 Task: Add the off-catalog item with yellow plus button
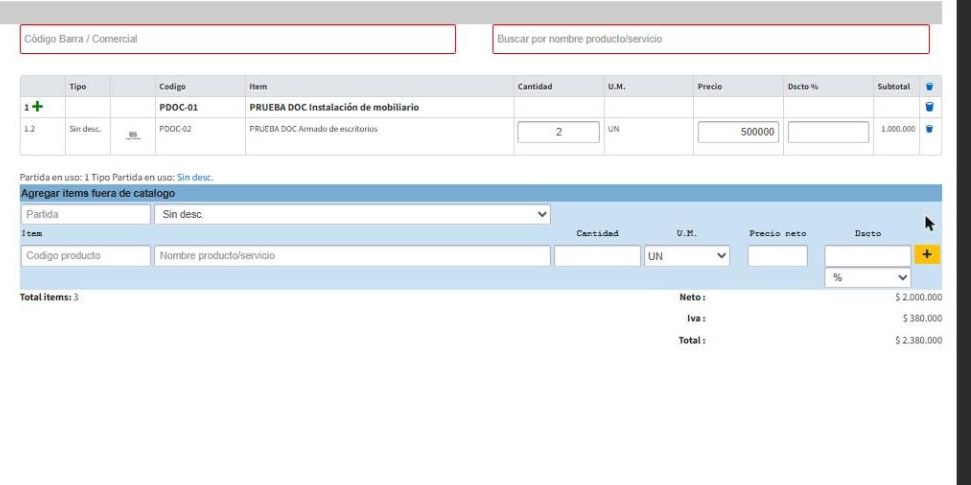click(x=926, y=255)
